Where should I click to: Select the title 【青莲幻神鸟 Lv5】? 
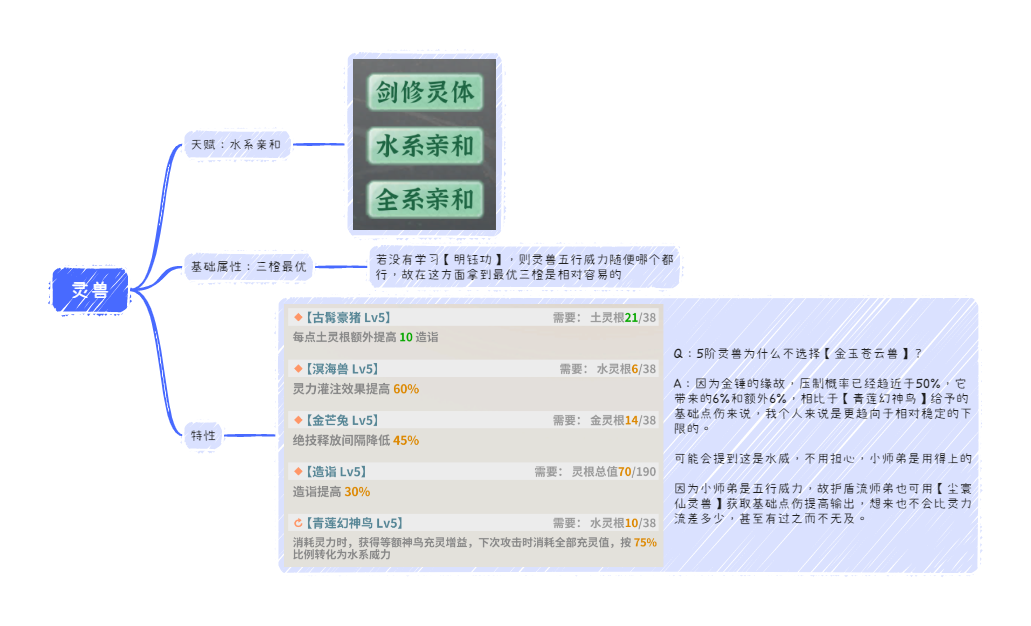click(x=354, y=523)
